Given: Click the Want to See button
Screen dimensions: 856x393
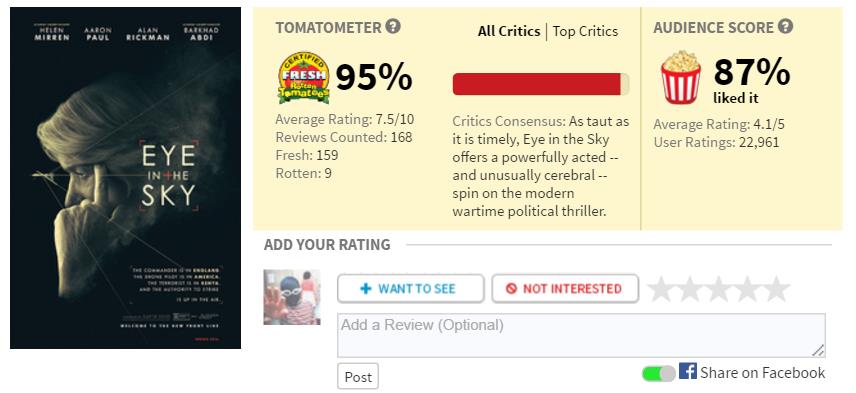Looking at the screenshot, I should (411, 288).
